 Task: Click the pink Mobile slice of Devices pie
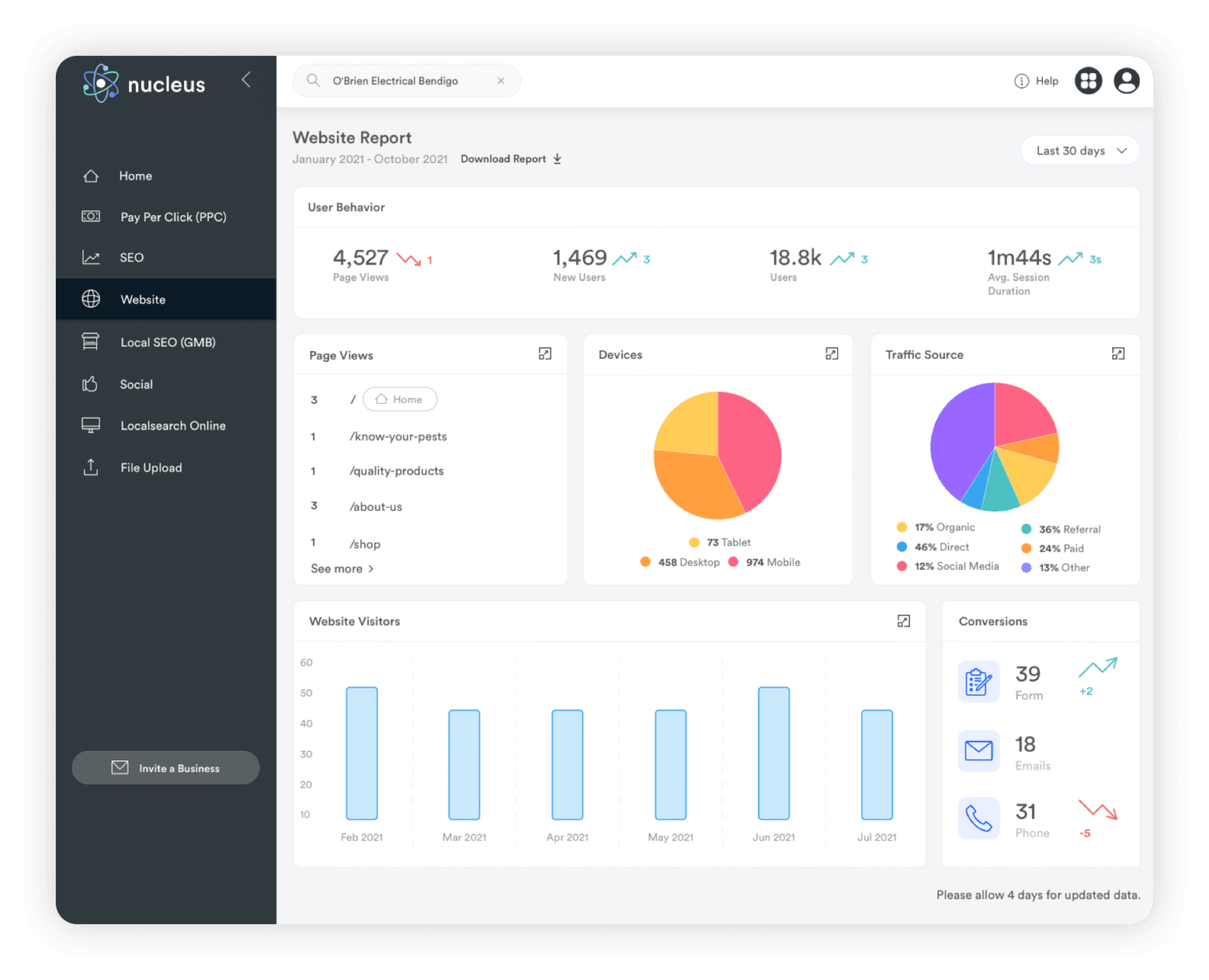(x=752, y=449)
